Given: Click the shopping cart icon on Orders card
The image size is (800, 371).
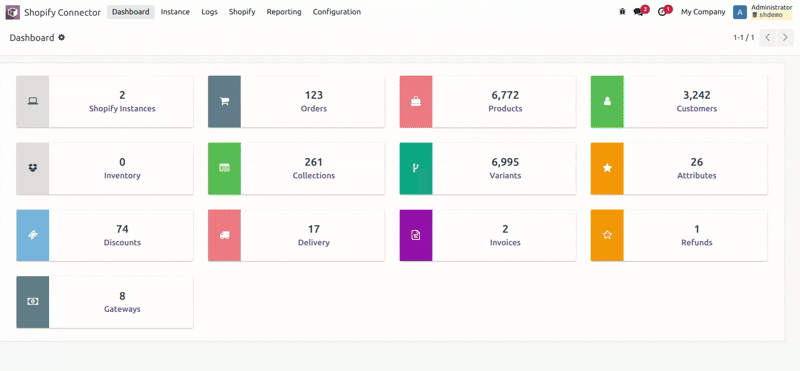Looking at the screenshot, I should click(x=224, y=102).
